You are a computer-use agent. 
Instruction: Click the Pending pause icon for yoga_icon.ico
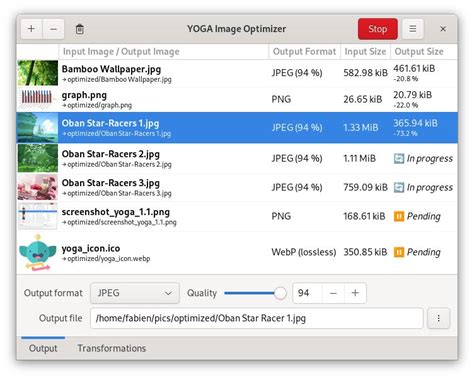tap(399, 252)
